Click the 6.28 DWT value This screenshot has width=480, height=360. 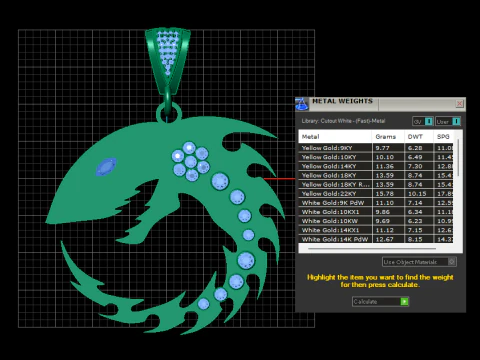(x=415, y=148)
